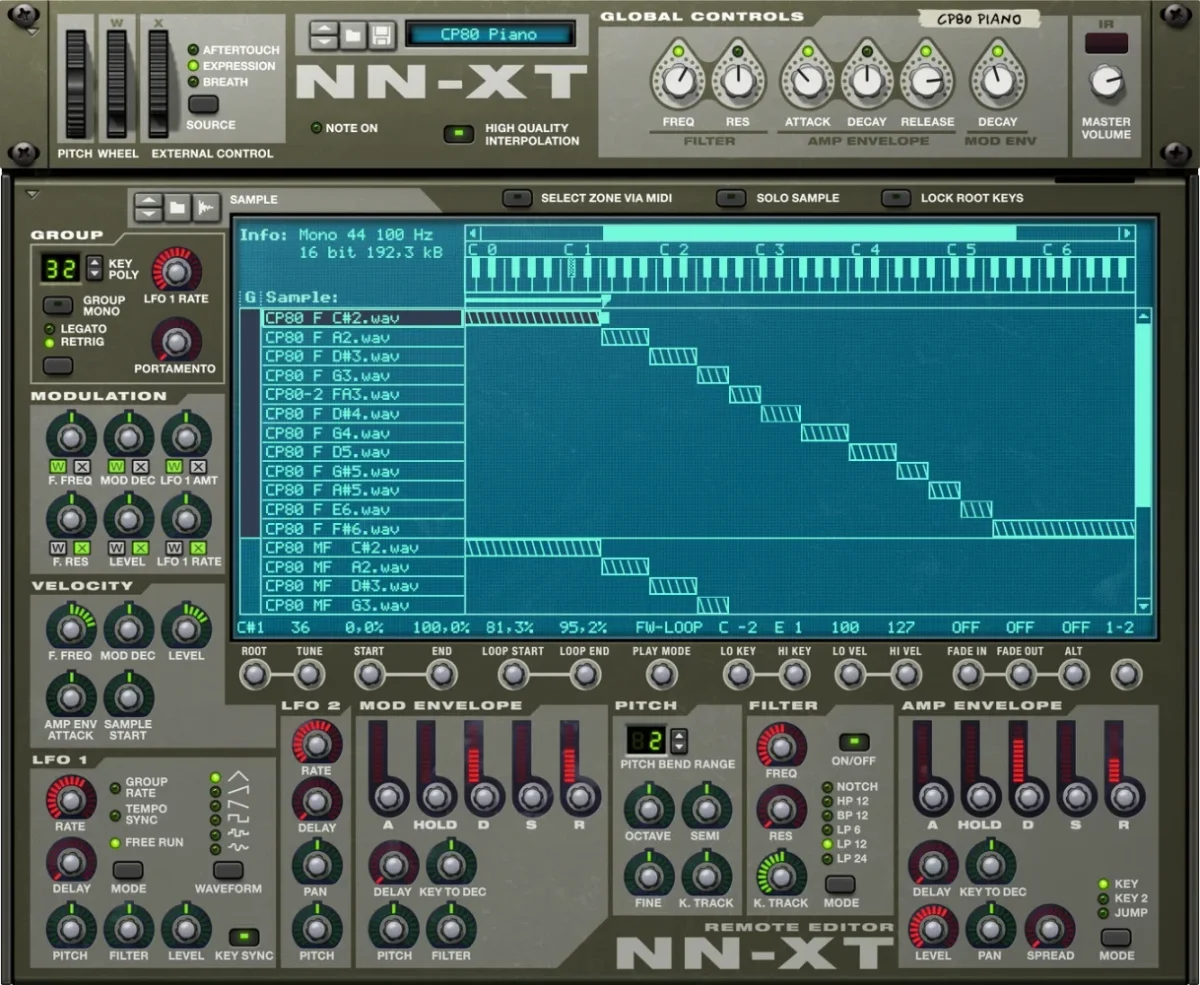Click the PITCH bend wheel
1200x985 pixels.
(76, 83)
